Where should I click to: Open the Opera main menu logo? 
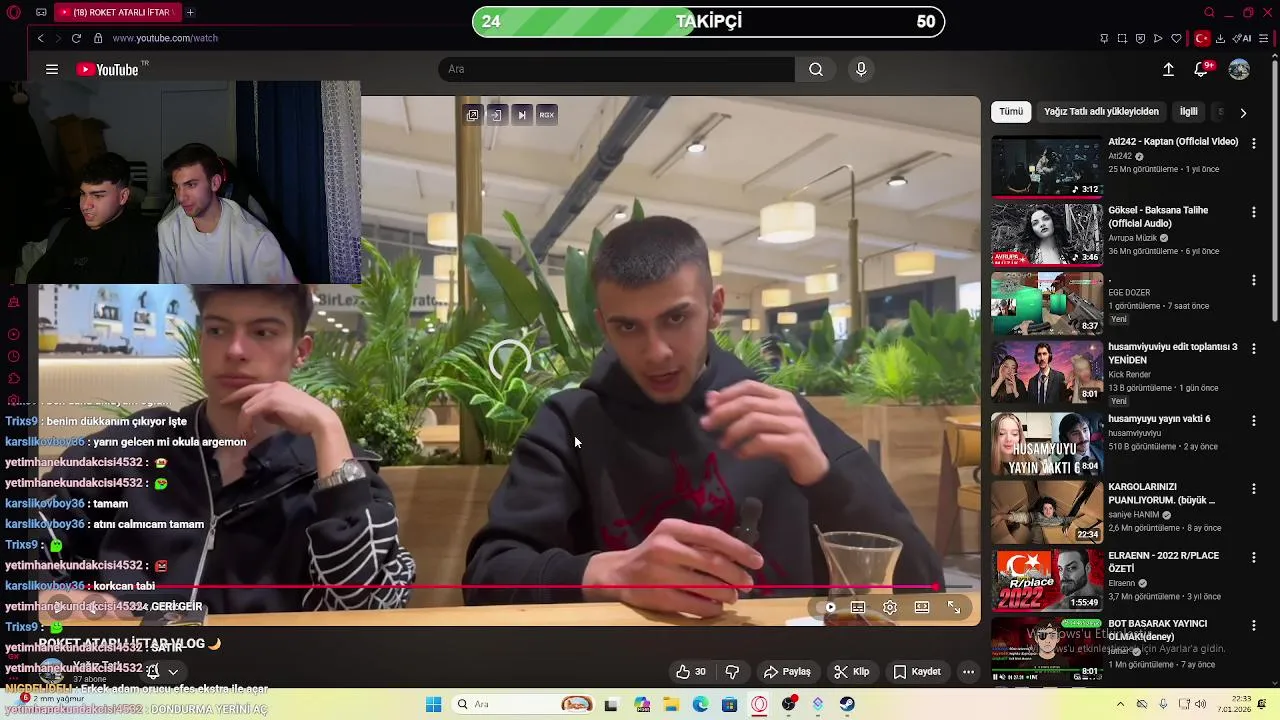click(x=14, y=12)
